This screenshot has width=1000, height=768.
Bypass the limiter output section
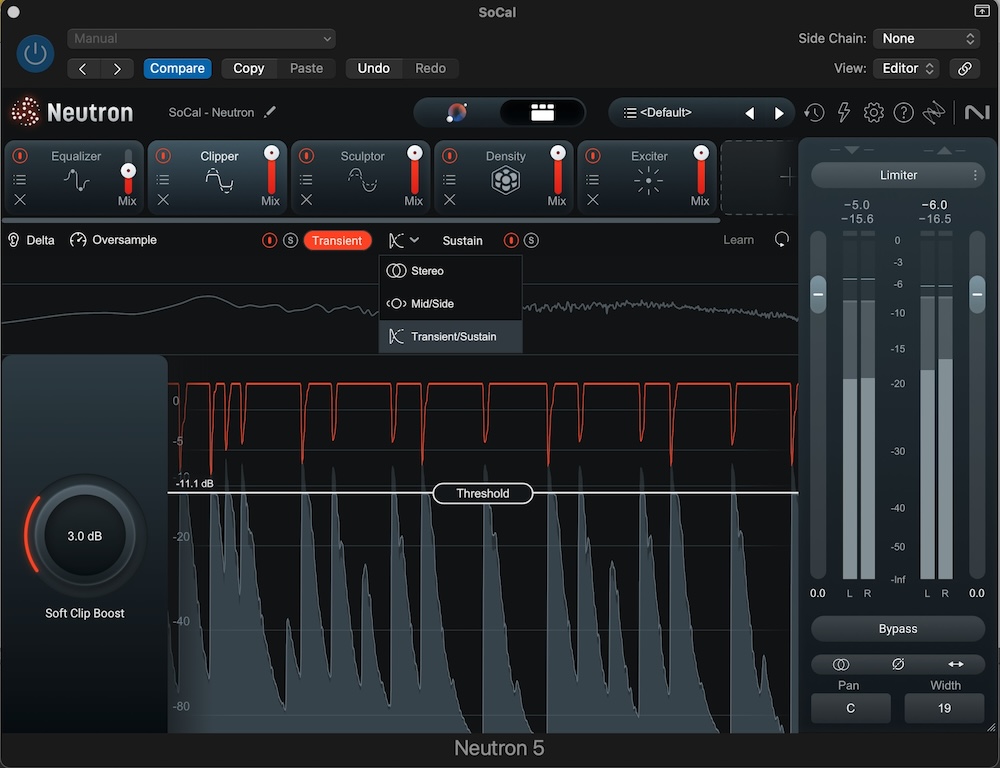[x=897, y=628]
